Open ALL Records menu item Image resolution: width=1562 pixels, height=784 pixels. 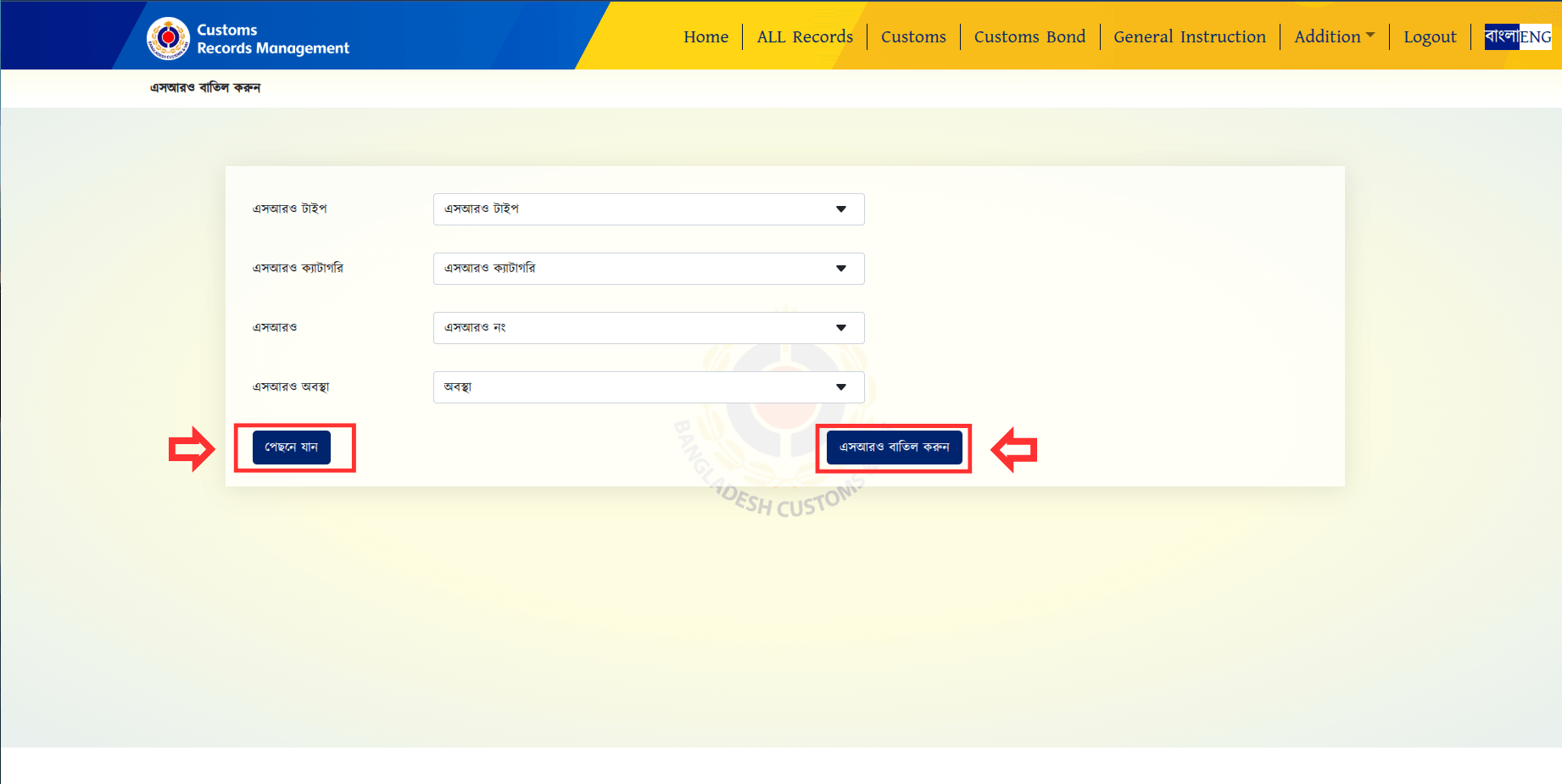pos(804,36)
